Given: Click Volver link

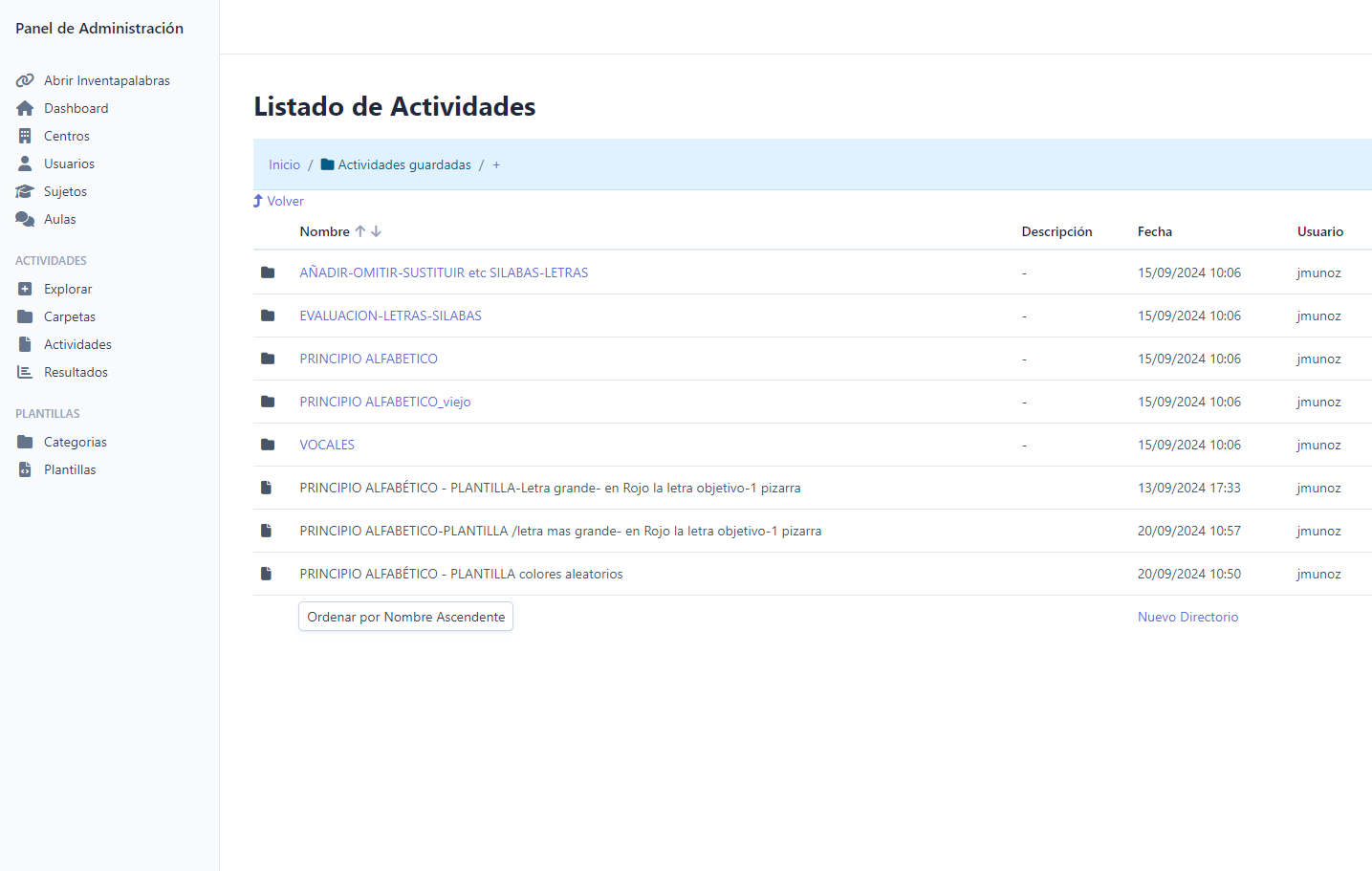Looking at the screenshot, I should [285, 201].
